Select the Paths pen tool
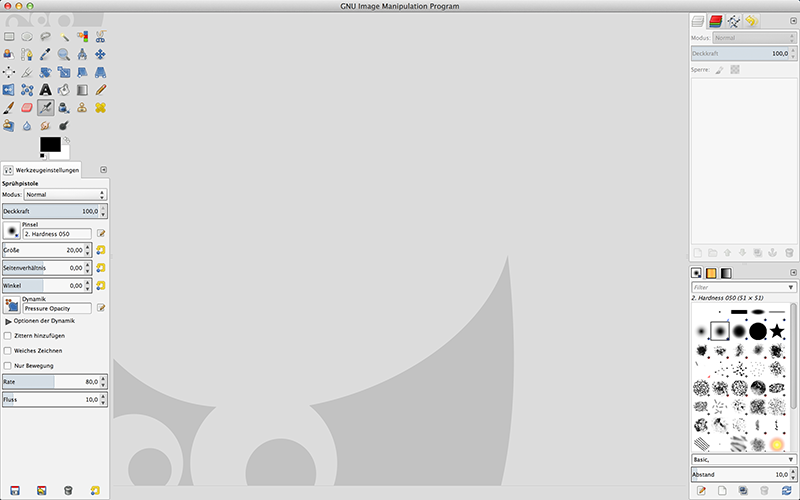The height and width of the screenshot is (500, 800). click(27, 55)
